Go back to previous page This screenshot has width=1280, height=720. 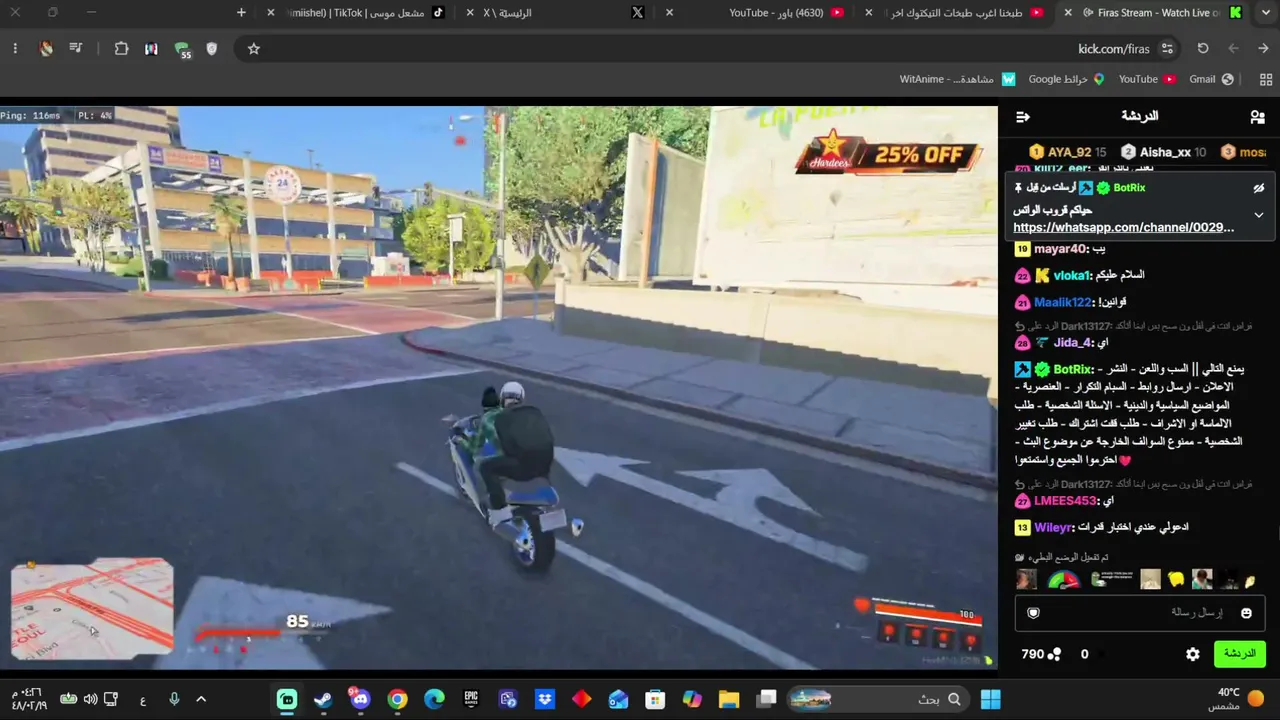1263,48
